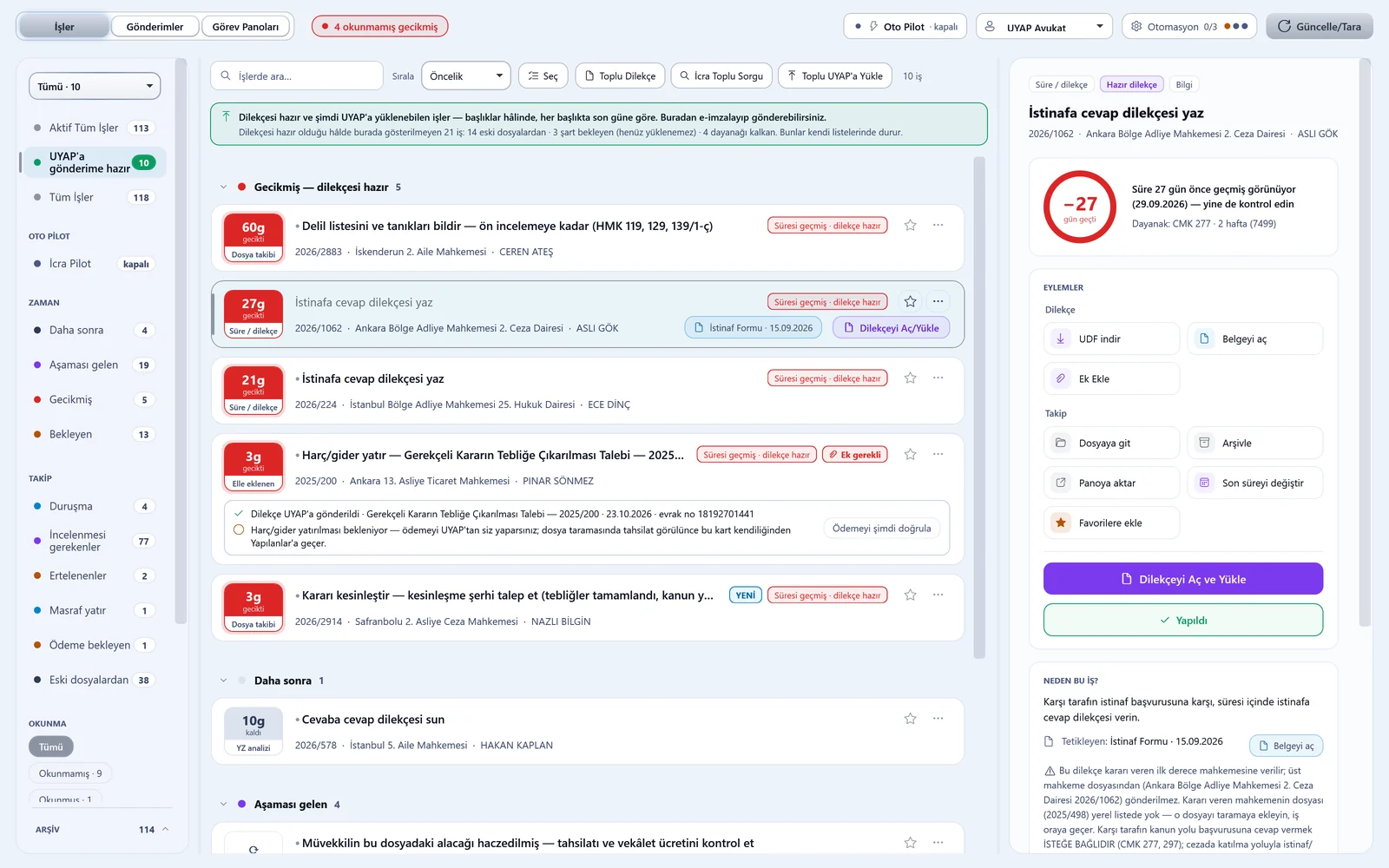1389x868 pixels.
Task: Open the Tümü · 10 dropdown
Action: [x=95, y=86]
